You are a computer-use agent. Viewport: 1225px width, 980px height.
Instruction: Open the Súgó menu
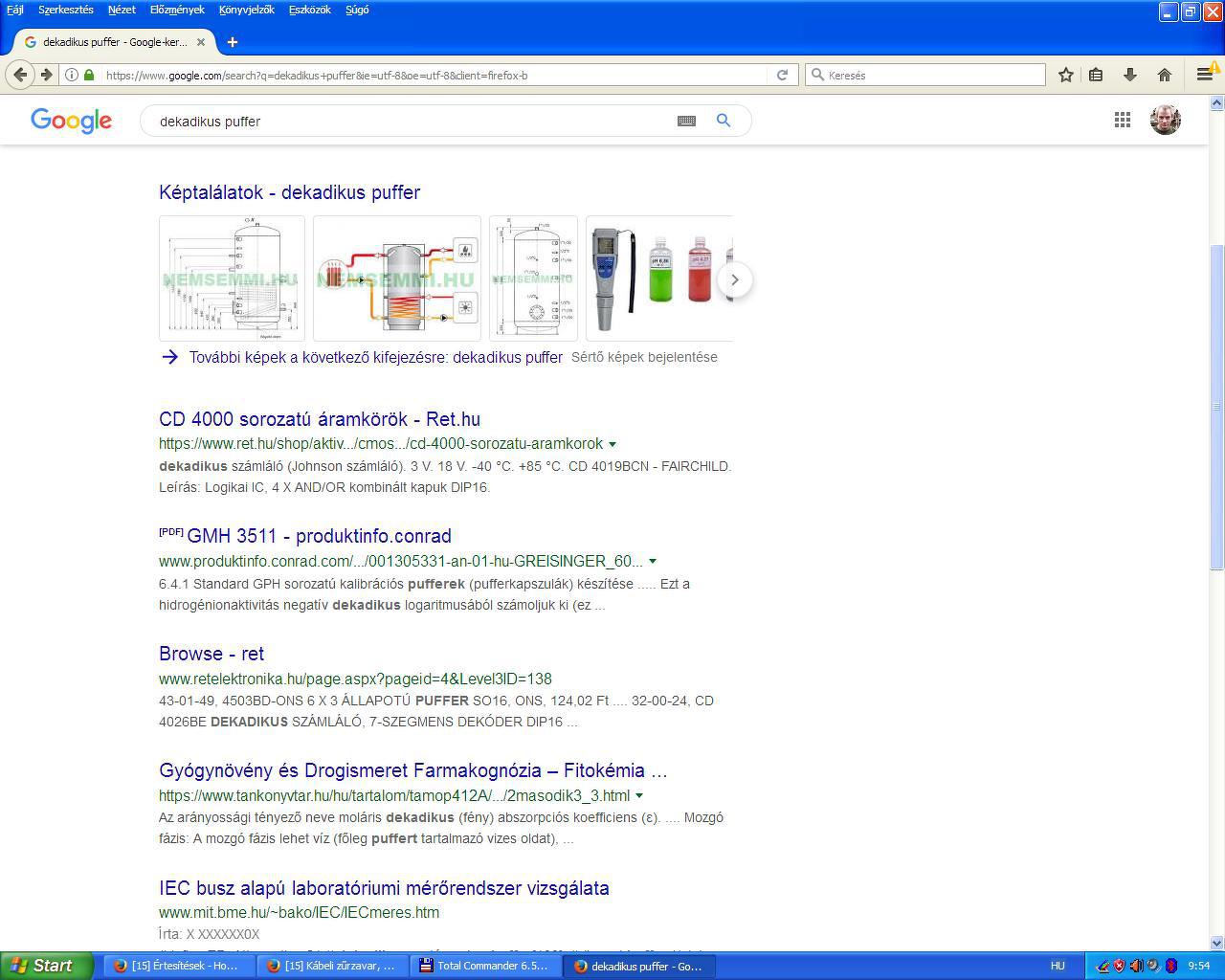coord(357,10)
